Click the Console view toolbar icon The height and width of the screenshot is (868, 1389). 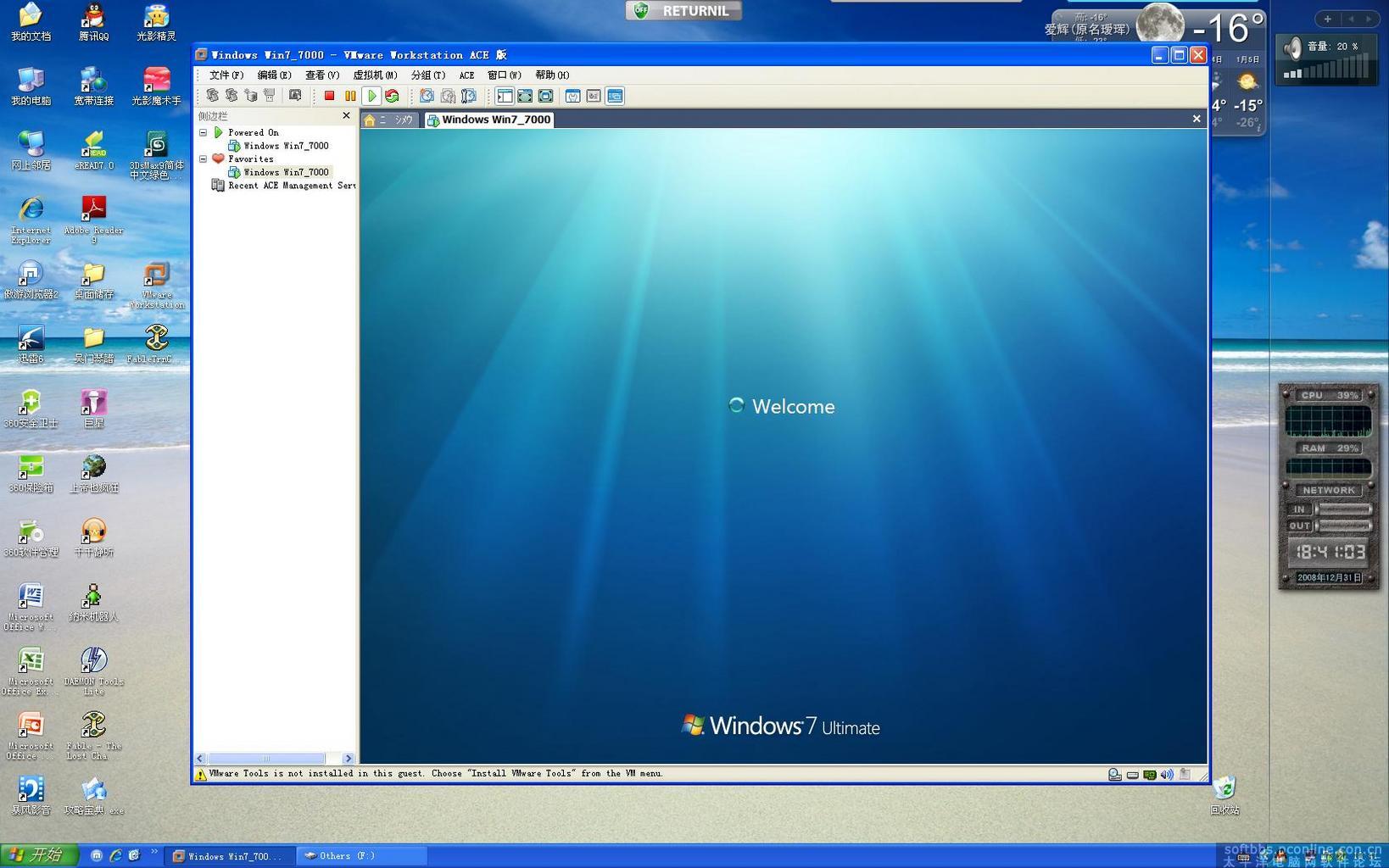click(615, 96)
